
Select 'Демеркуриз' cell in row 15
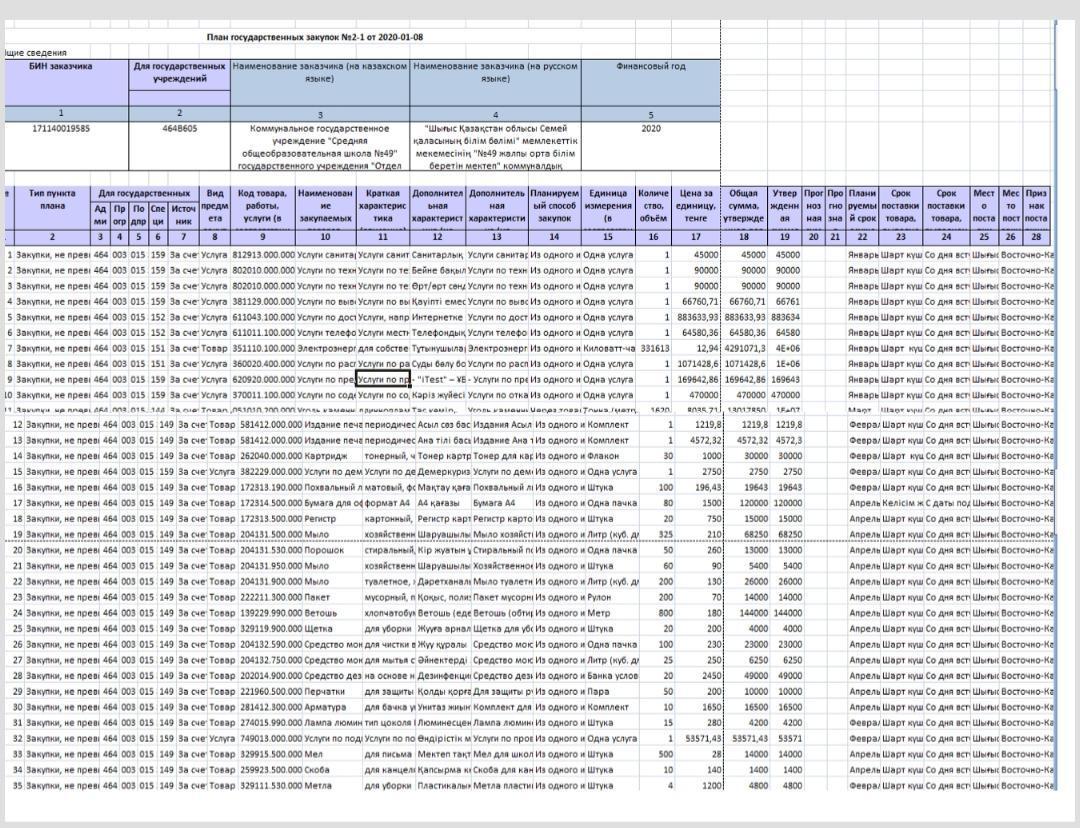[x=444, y=472]
